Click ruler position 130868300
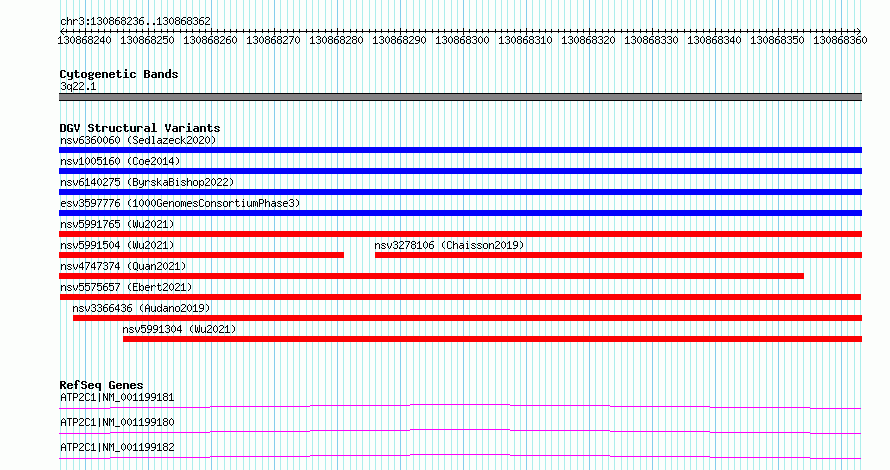 [x=462, y=40]
